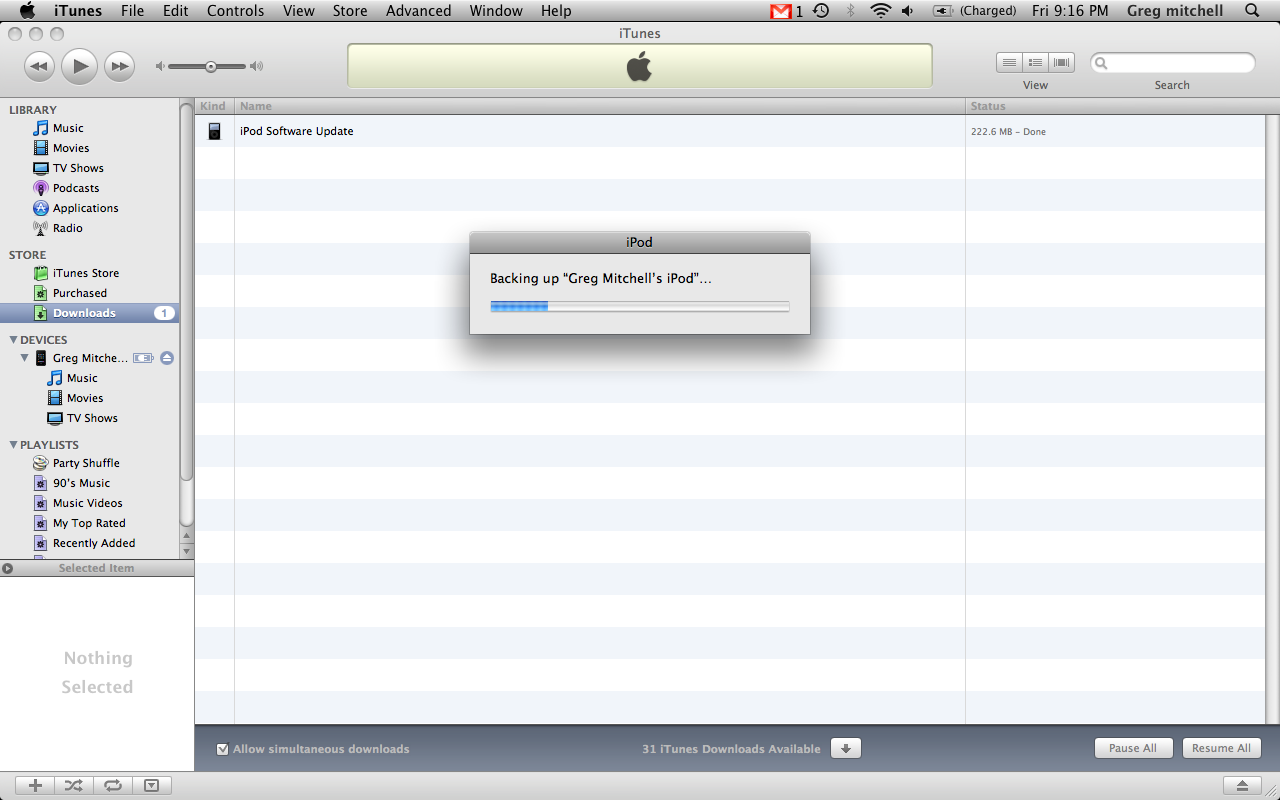Open the iTunes Store
1280x800 pixels.
pyautogui.click(x=85, y=273)
